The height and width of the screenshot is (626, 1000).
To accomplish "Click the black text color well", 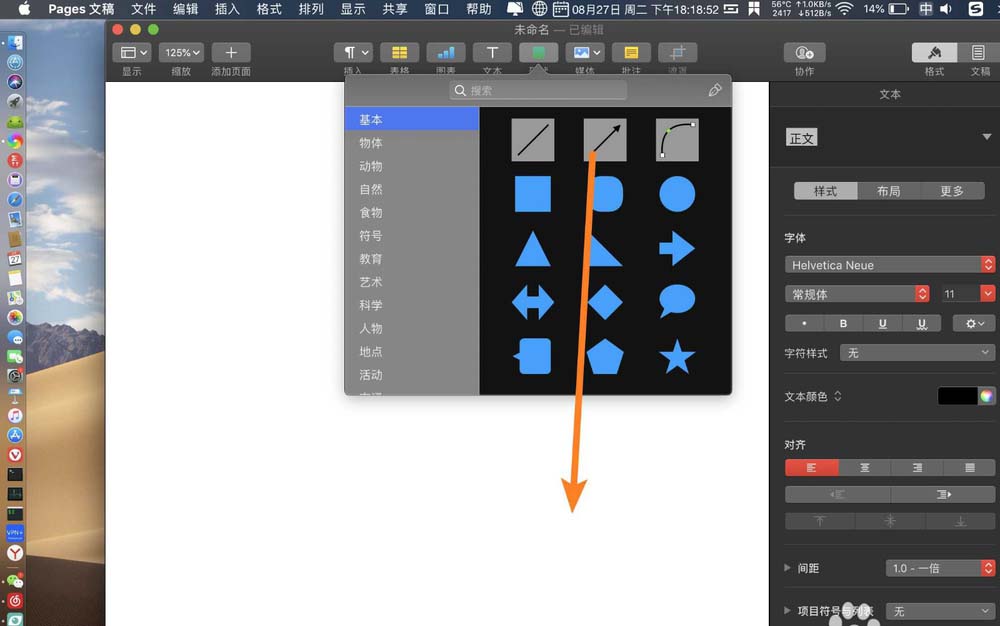I will pos(957,396).
